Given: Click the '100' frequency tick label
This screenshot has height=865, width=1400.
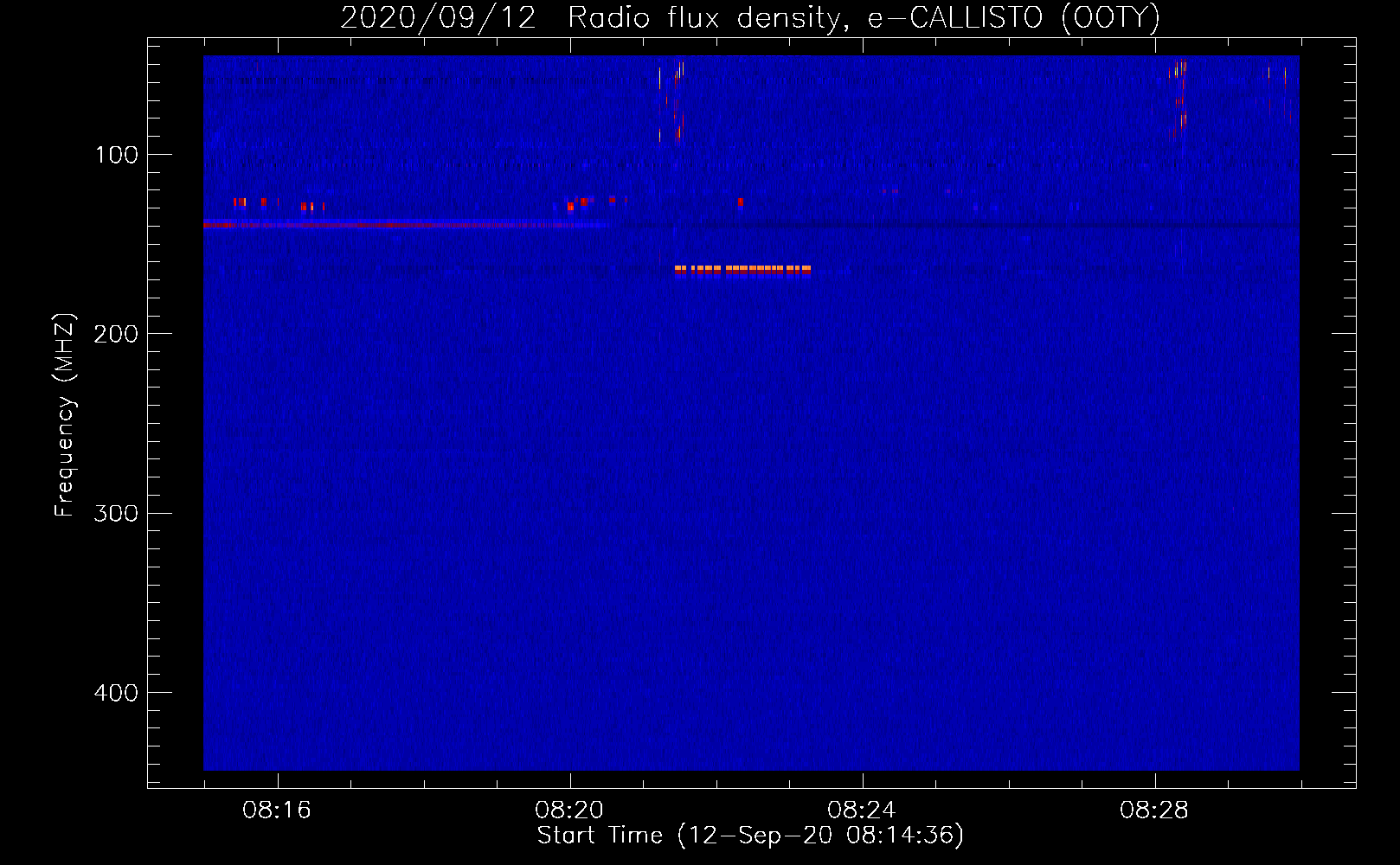Looking at the screenshot, I should (x=117, y=155).
